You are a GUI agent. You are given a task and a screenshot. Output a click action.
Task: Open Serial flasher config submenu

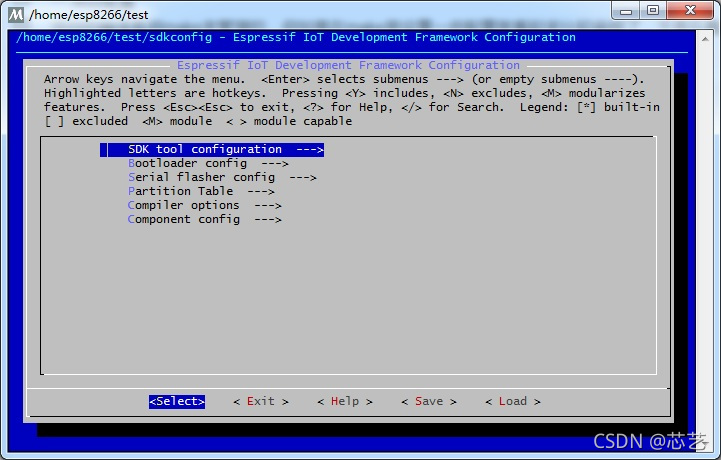pos(222,177)
